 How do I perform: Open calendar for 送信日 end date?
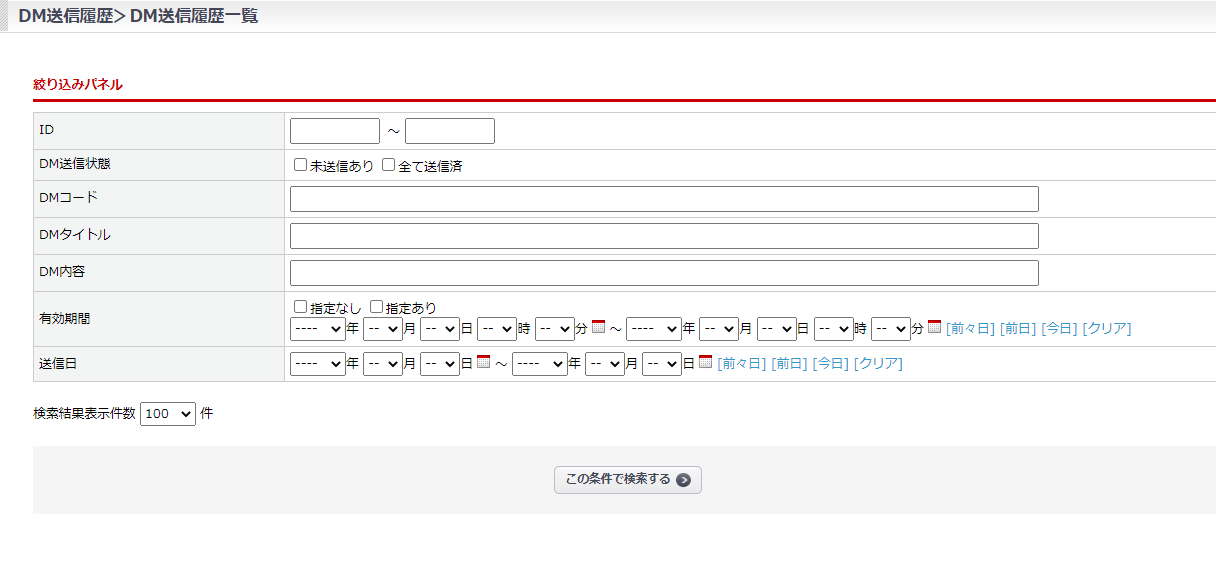pos(705,363)
